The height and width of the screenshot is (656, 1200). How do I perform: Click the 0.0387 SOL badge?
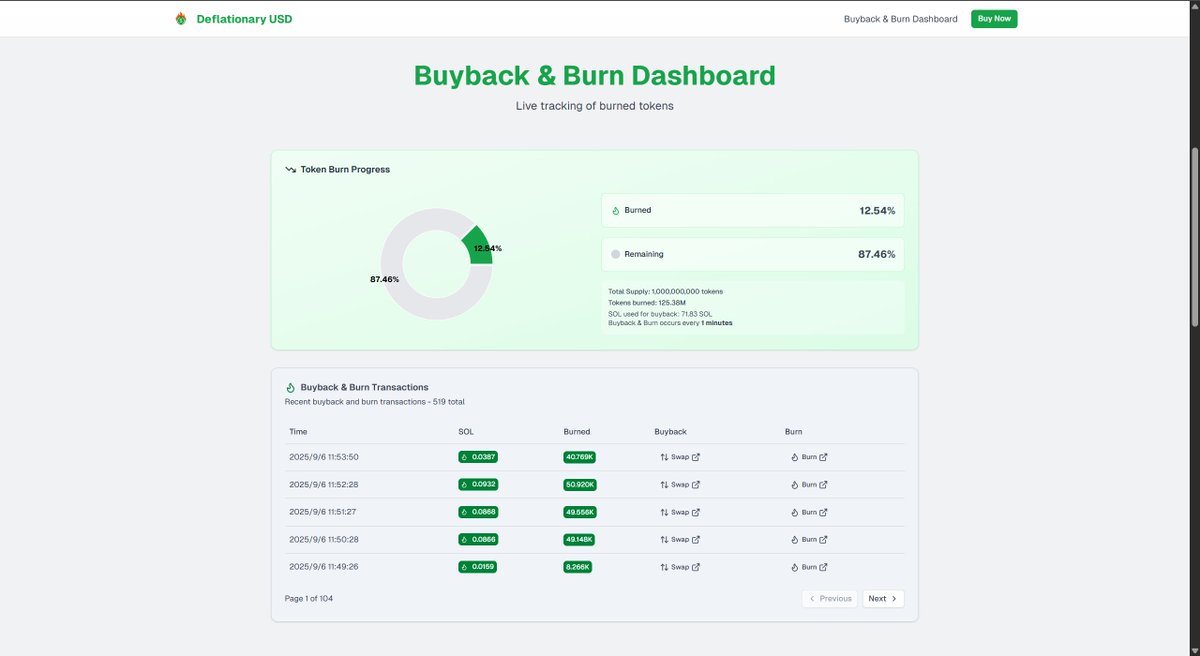478,457
